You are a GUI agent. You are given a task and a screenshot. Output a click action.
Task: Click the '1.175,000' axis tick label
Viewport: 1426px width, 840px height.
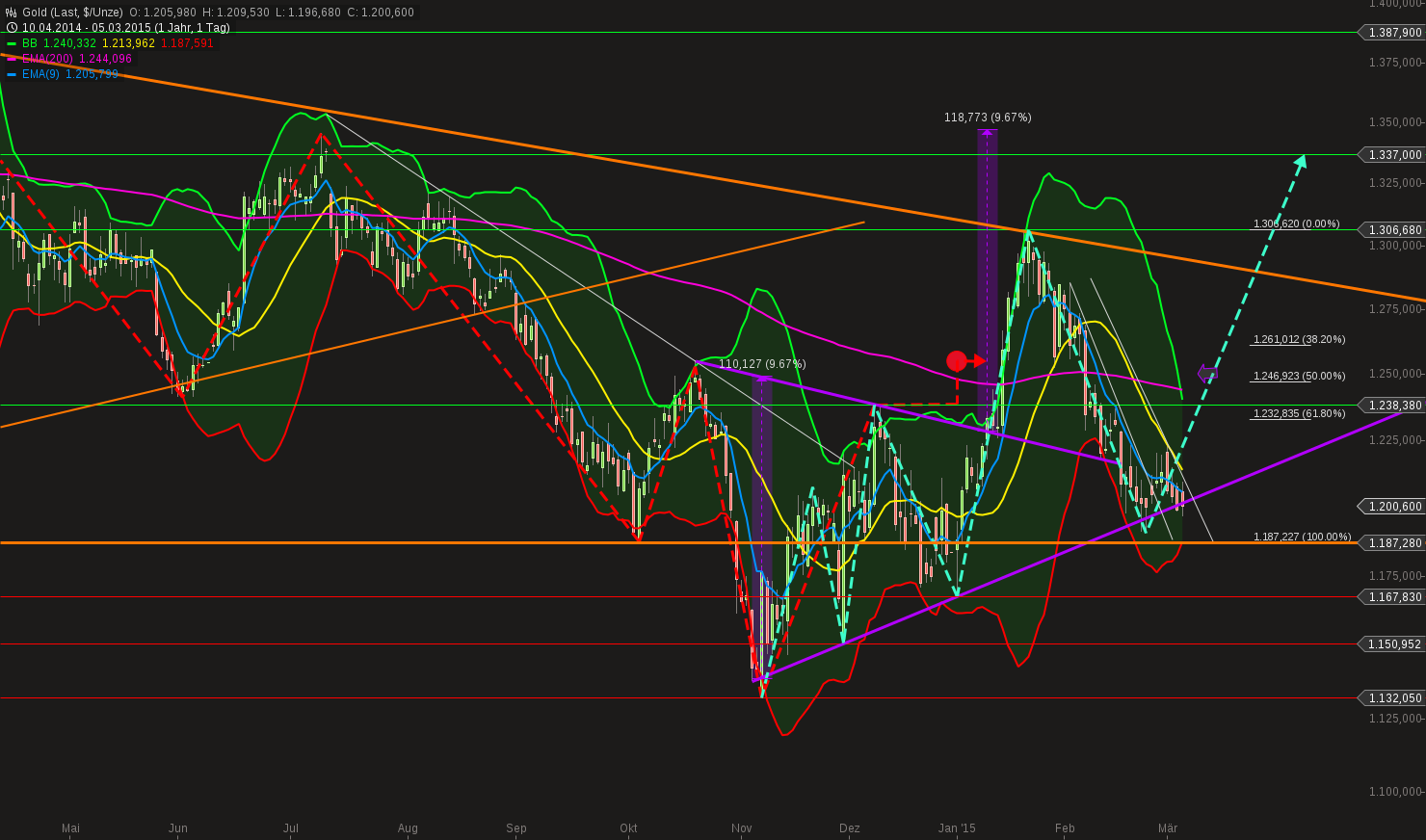1395,576
